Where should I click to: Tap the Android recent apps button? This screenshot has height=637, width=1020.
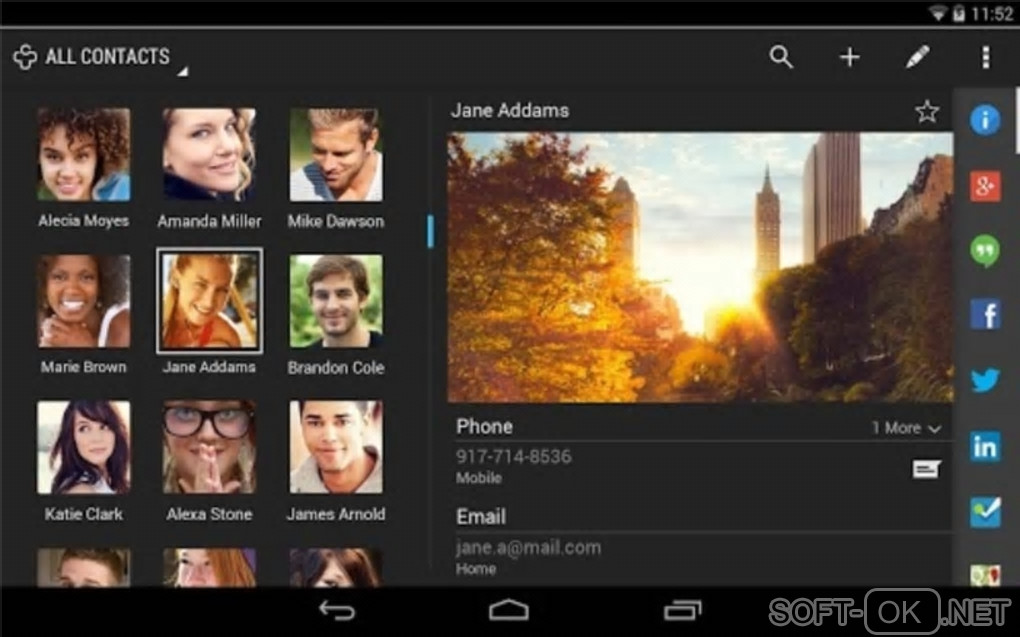pos(682,610)
